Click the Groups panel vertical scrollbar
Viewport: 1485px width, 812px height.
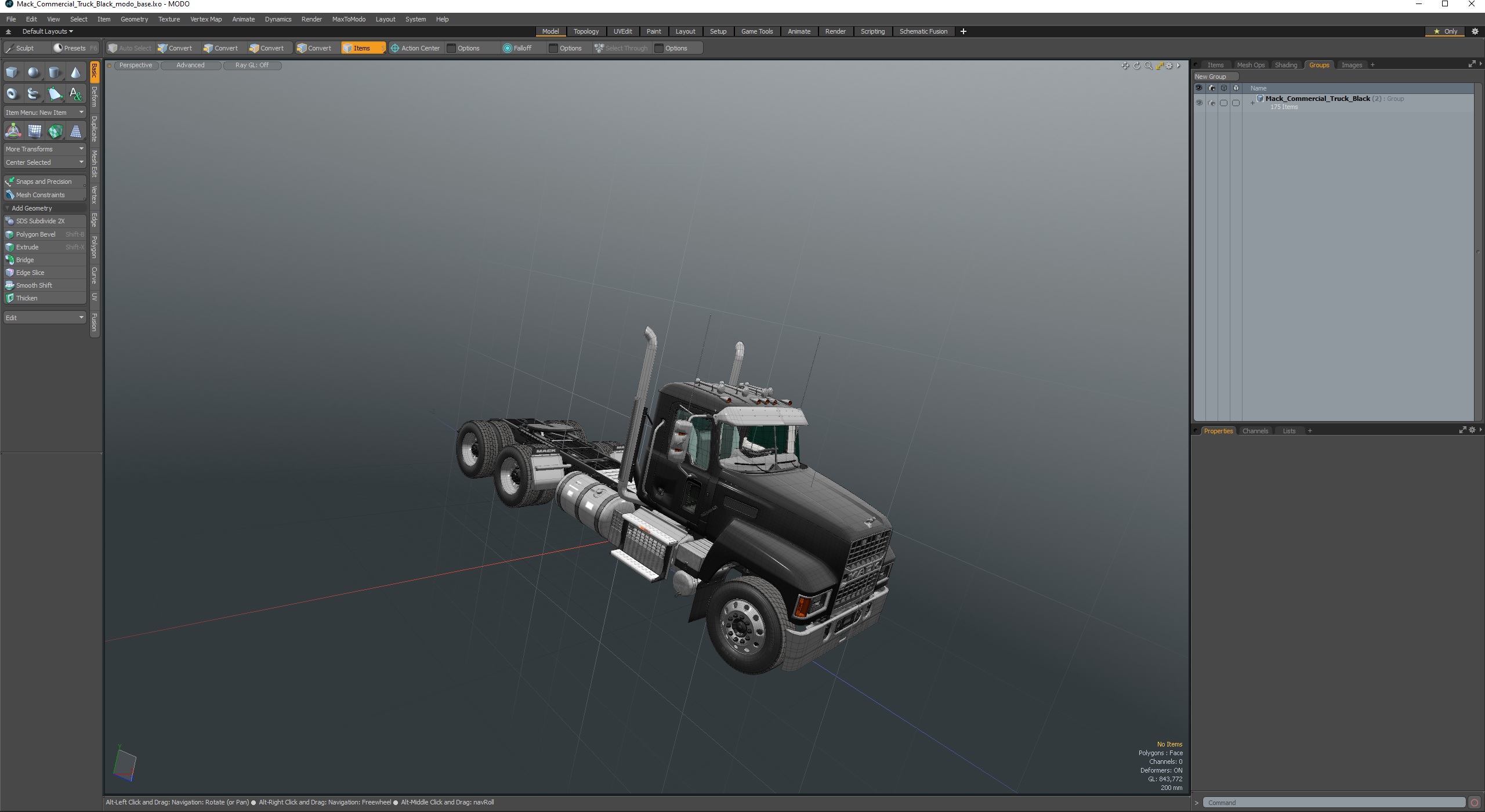tap(1477, 252)
